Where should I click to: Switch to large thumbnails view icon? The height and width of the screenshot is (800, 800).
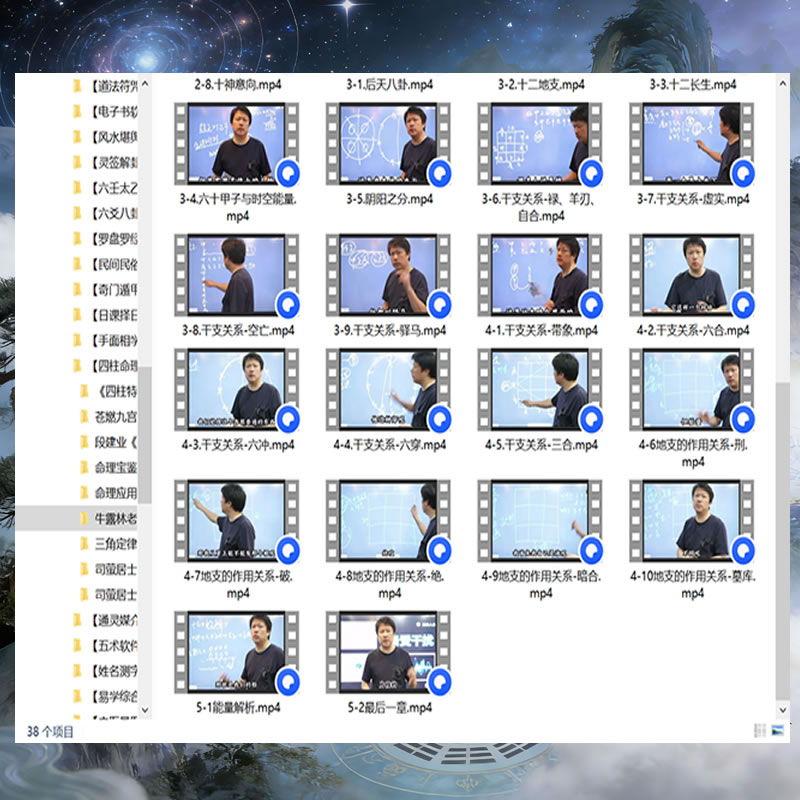pyautogui.click(x=777, y=731)
